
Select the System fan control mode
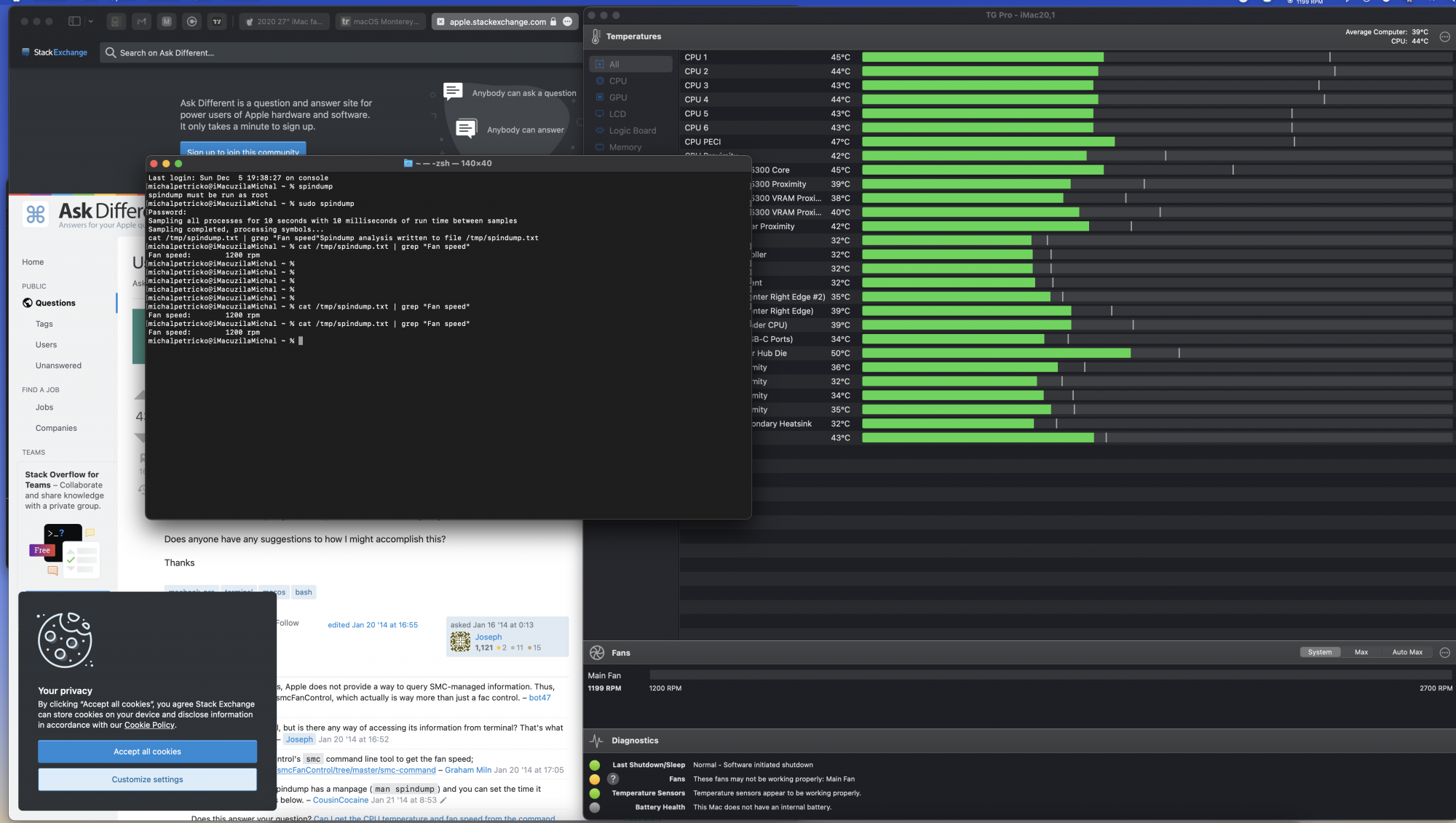click(1319, 653)
